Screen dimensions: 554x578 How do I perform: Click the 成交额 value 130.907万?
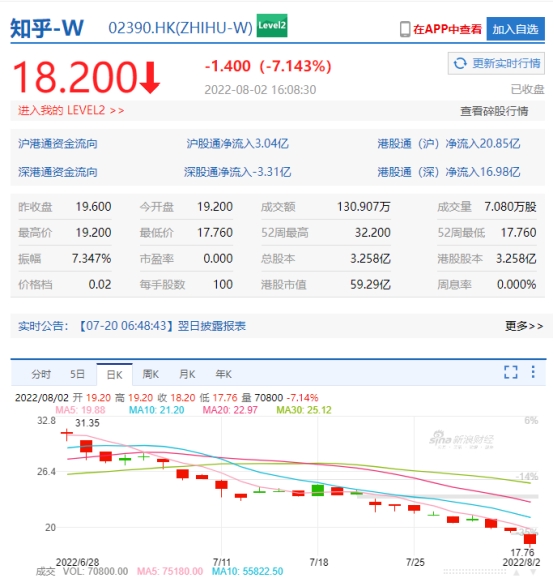pos(364,207)
